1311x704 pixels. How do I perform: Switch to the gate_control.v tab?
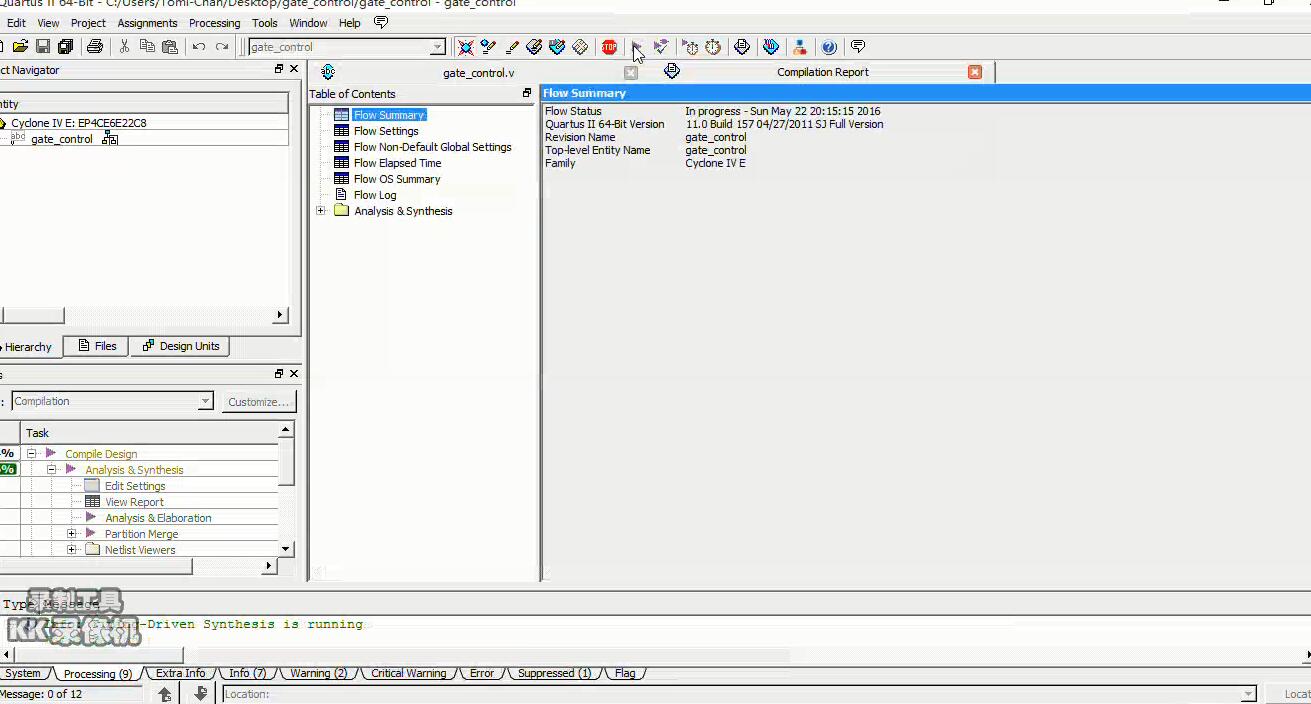tap(478, 72)
